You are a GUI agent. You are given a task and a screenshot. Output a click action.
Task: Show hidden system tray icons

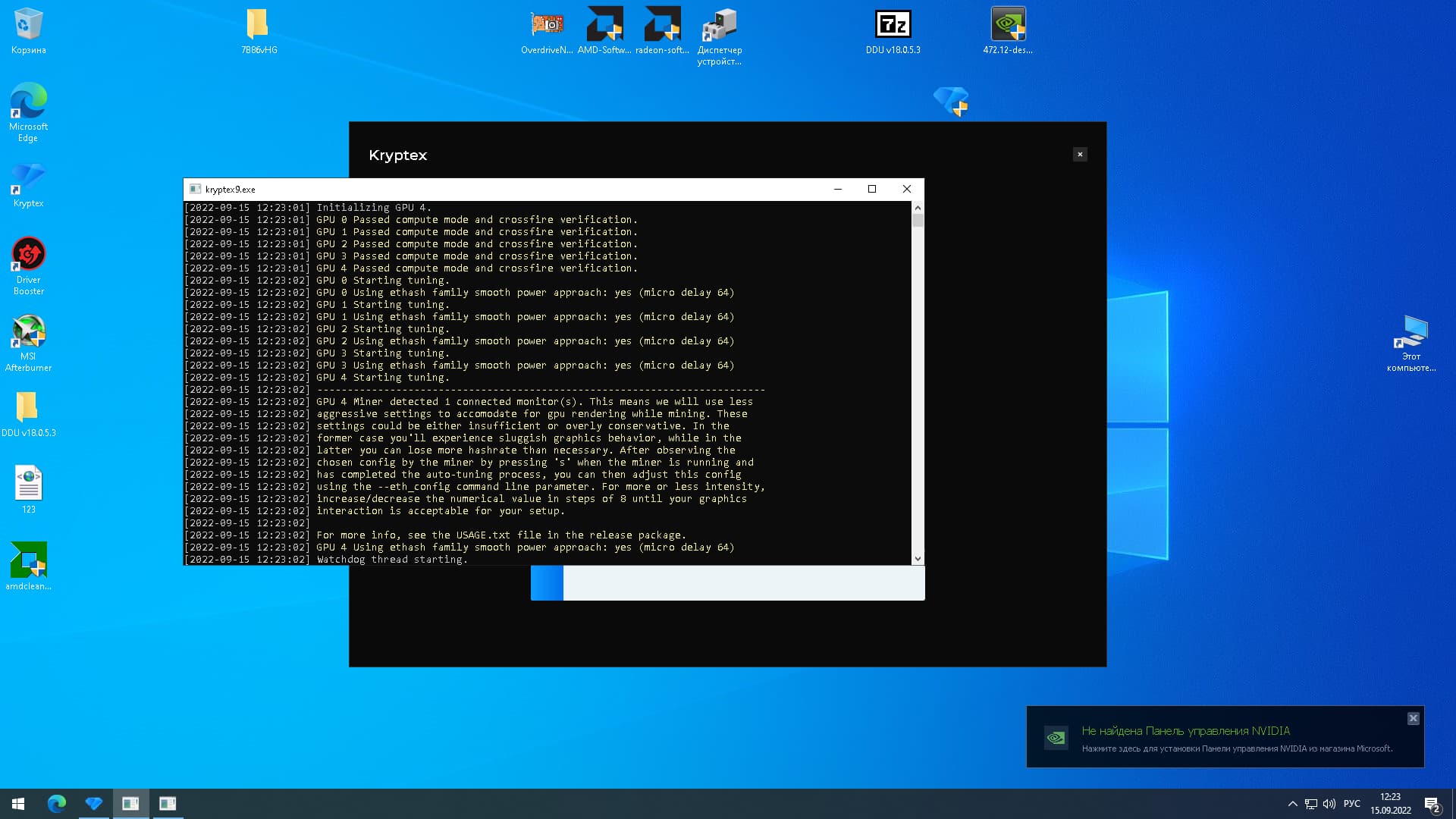point(1292,804)
